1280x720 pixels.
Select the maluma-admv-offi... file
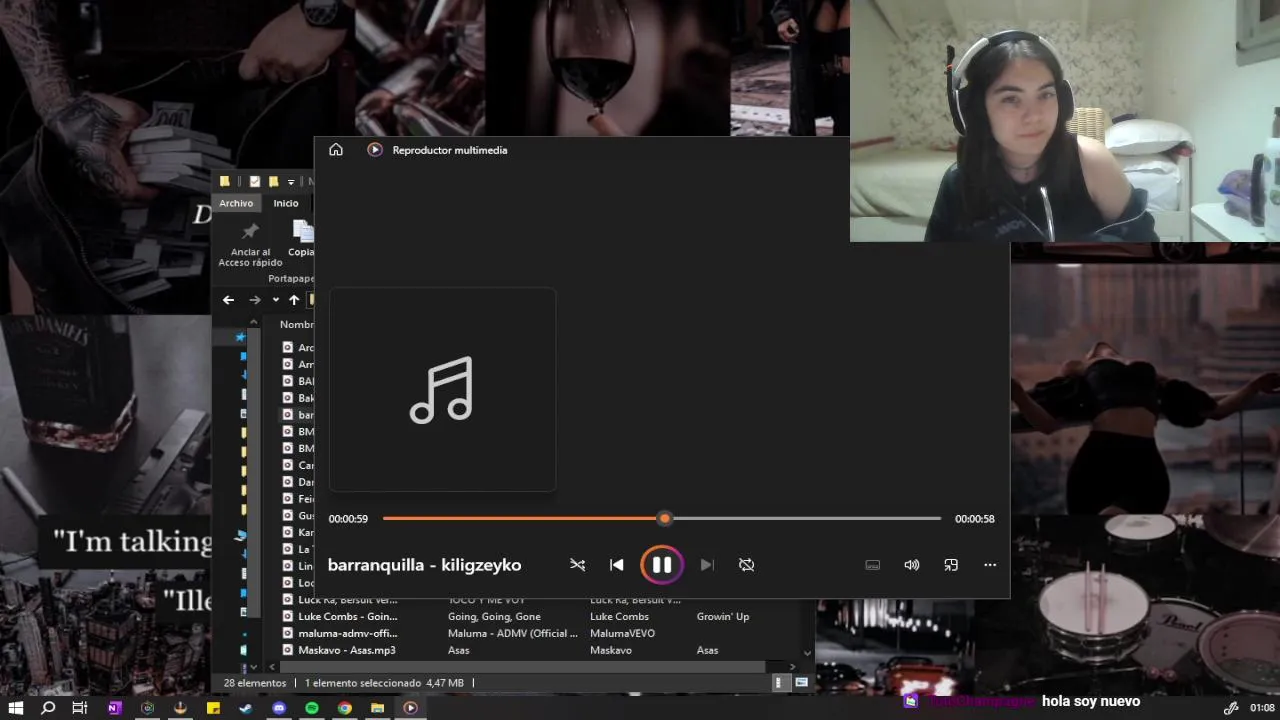coord(347,633)
